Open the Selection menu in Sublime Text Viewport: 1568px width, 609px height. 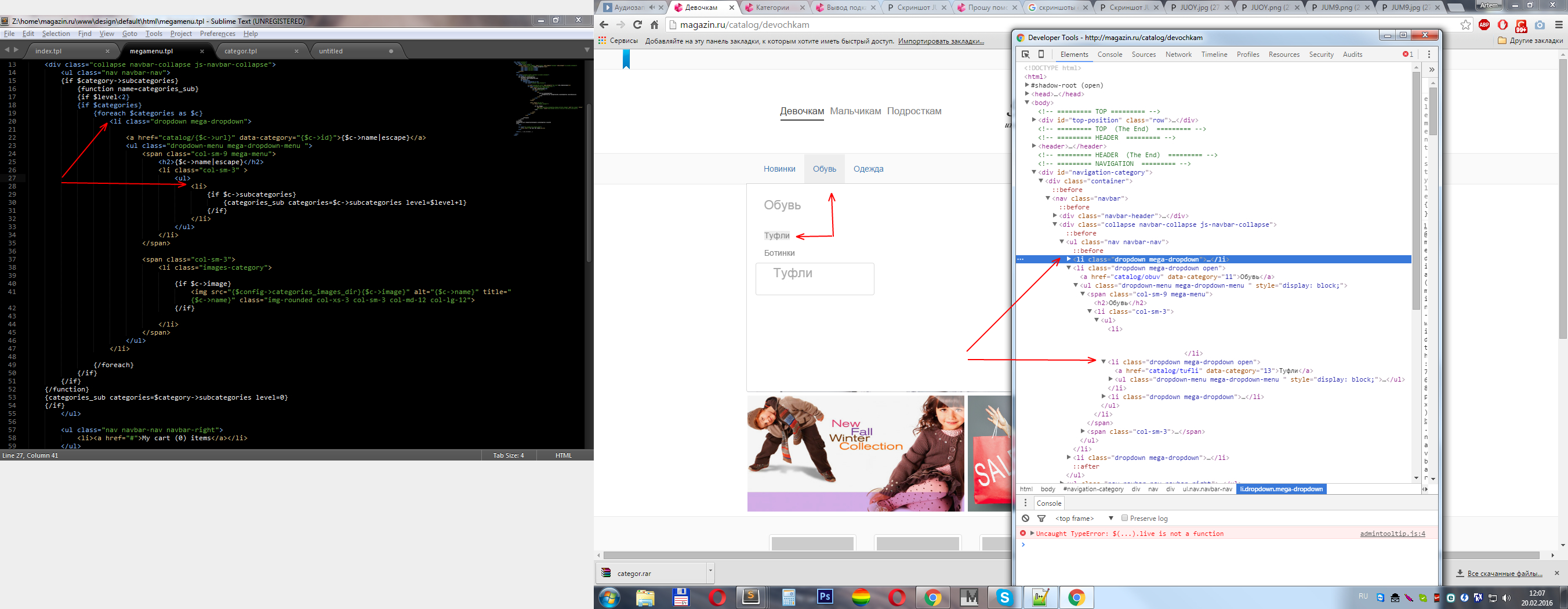(x=56, y=34)
